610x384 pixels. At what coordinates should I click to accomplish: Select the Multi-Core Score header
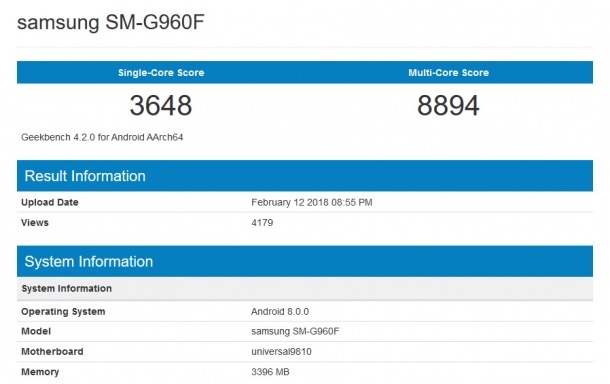click(x=449, y=73)
